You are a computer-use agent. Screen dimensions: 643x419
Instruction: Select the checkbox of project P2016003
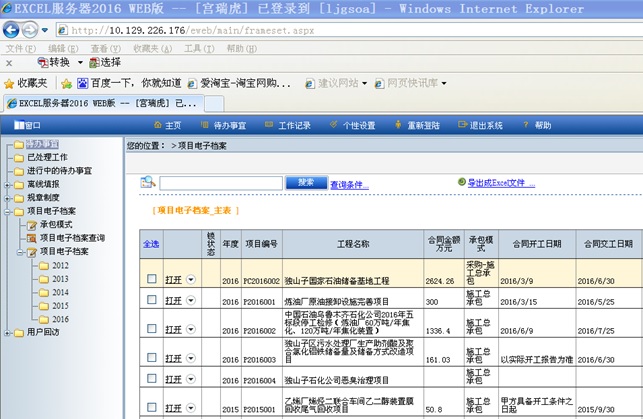point(152,357)
